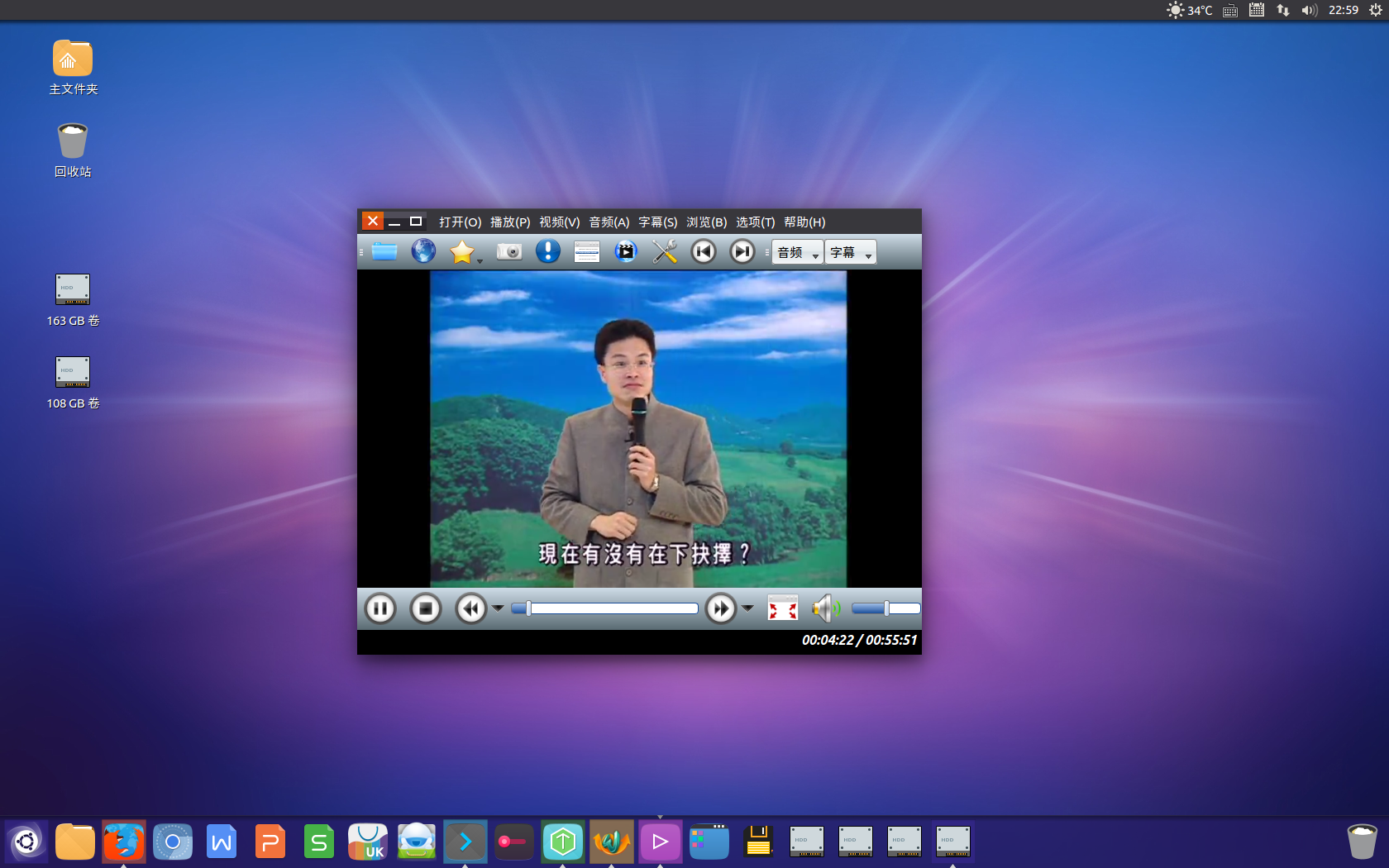The height and width of the screenshot is (868, 1389).
Task: Open the 播放(P) menu
Action: (x=510, y=222)
